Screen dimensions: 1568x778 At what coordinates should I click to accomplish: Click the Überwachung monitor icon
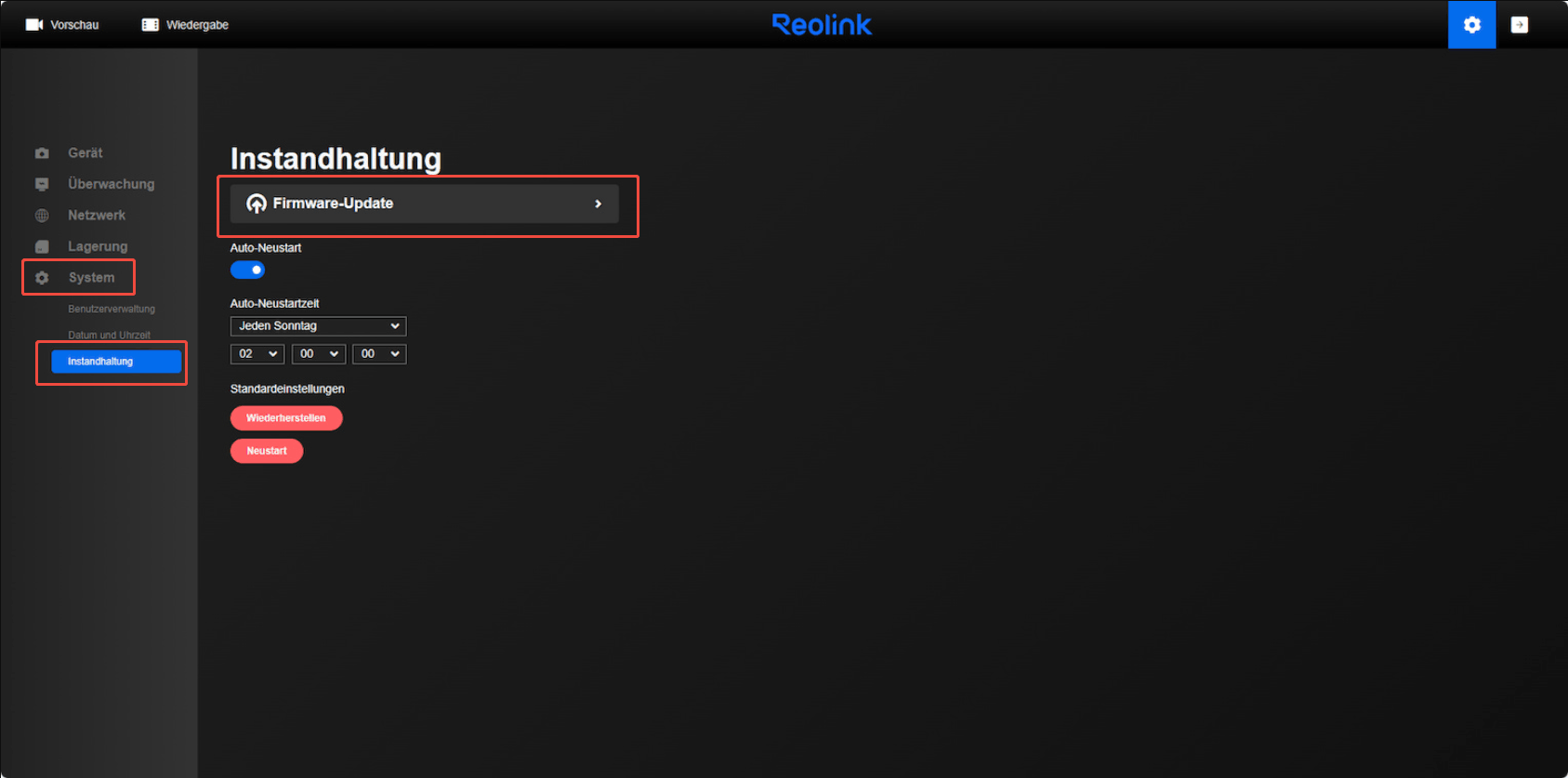coord(42,184)
